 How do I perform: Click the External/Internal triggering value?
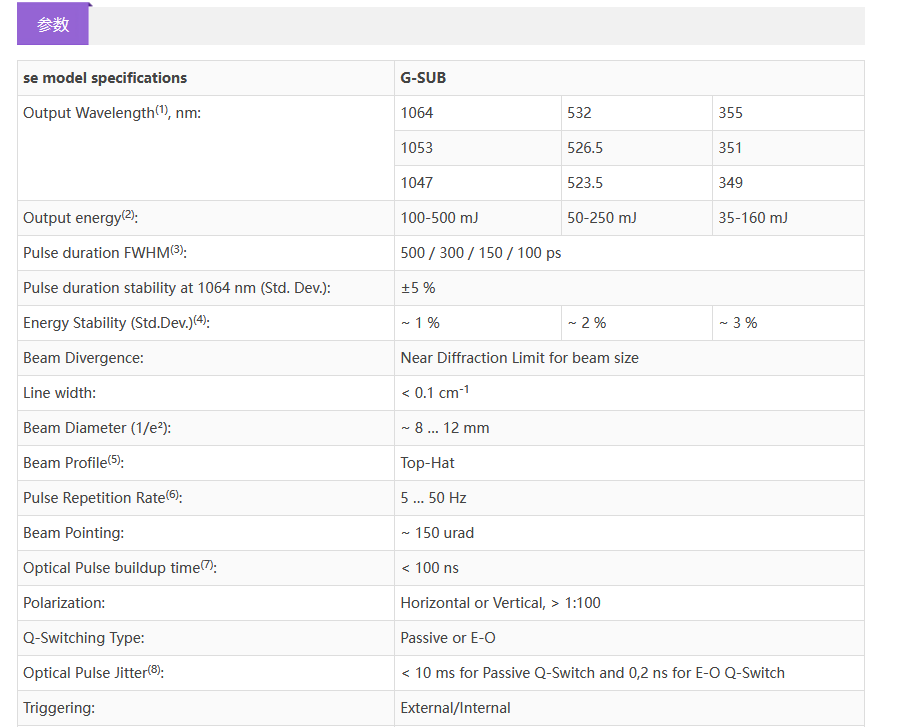coord(455,708)
